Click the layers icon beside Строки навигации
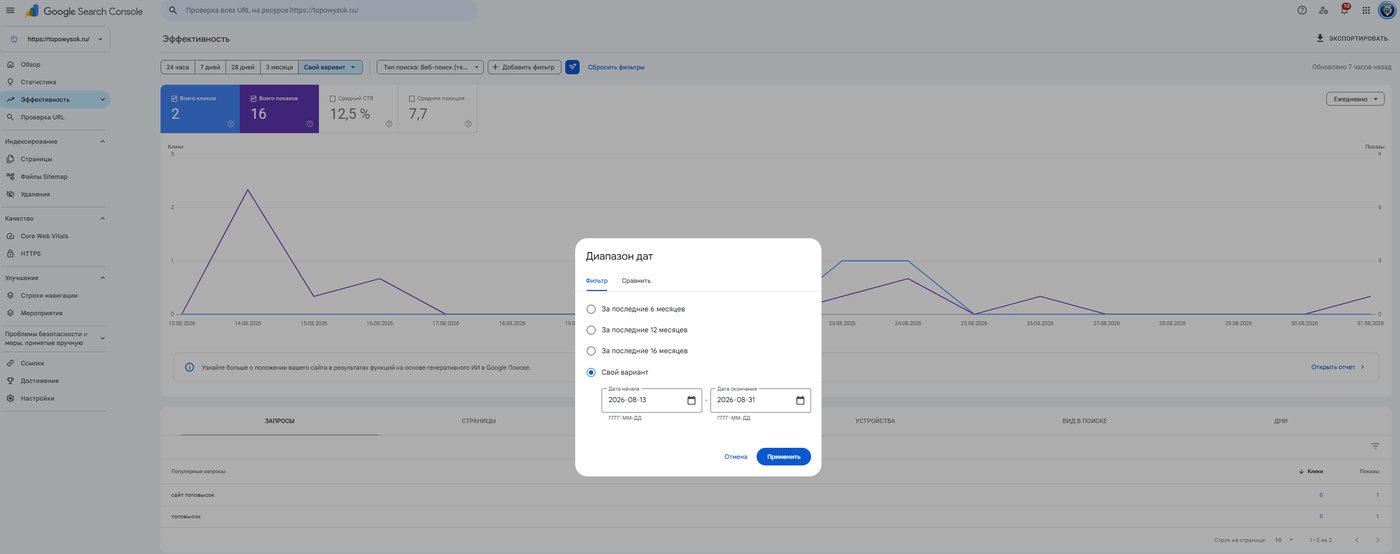1400x554 pixels. (10, 295)
